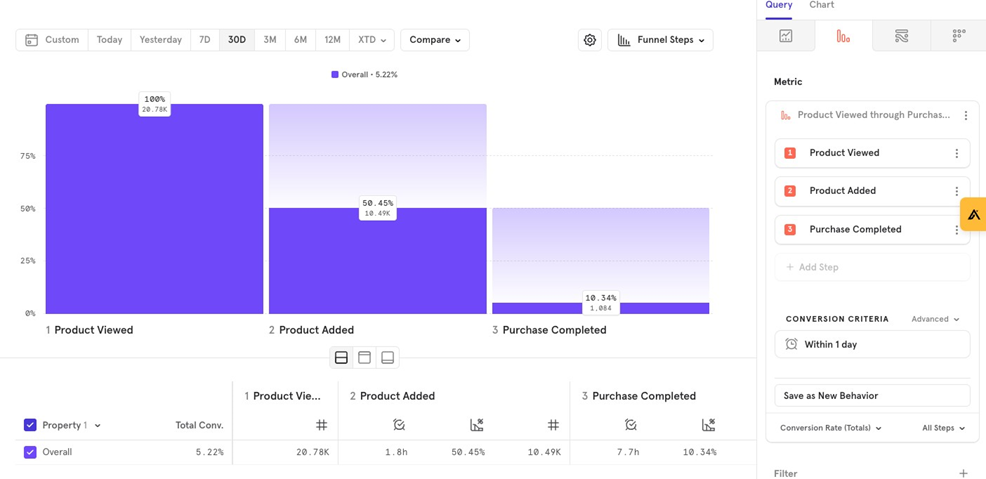Expand Conversion Rate (Totals) dropdown
The height and width of the screenshot is (479, 986).
[x=830, y=428]
